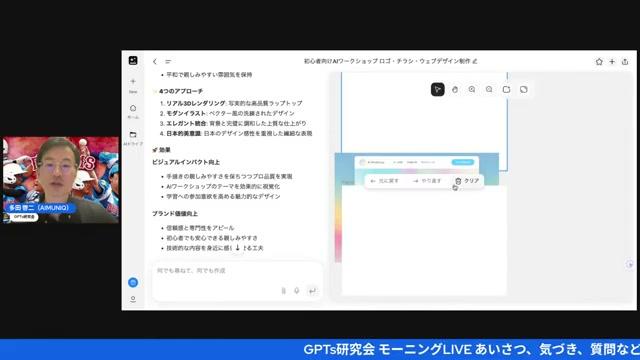This screenshot has height=360, width=640.
Task: Click the 4つのアプローチ heading
Action: click(x=181, y=91)
